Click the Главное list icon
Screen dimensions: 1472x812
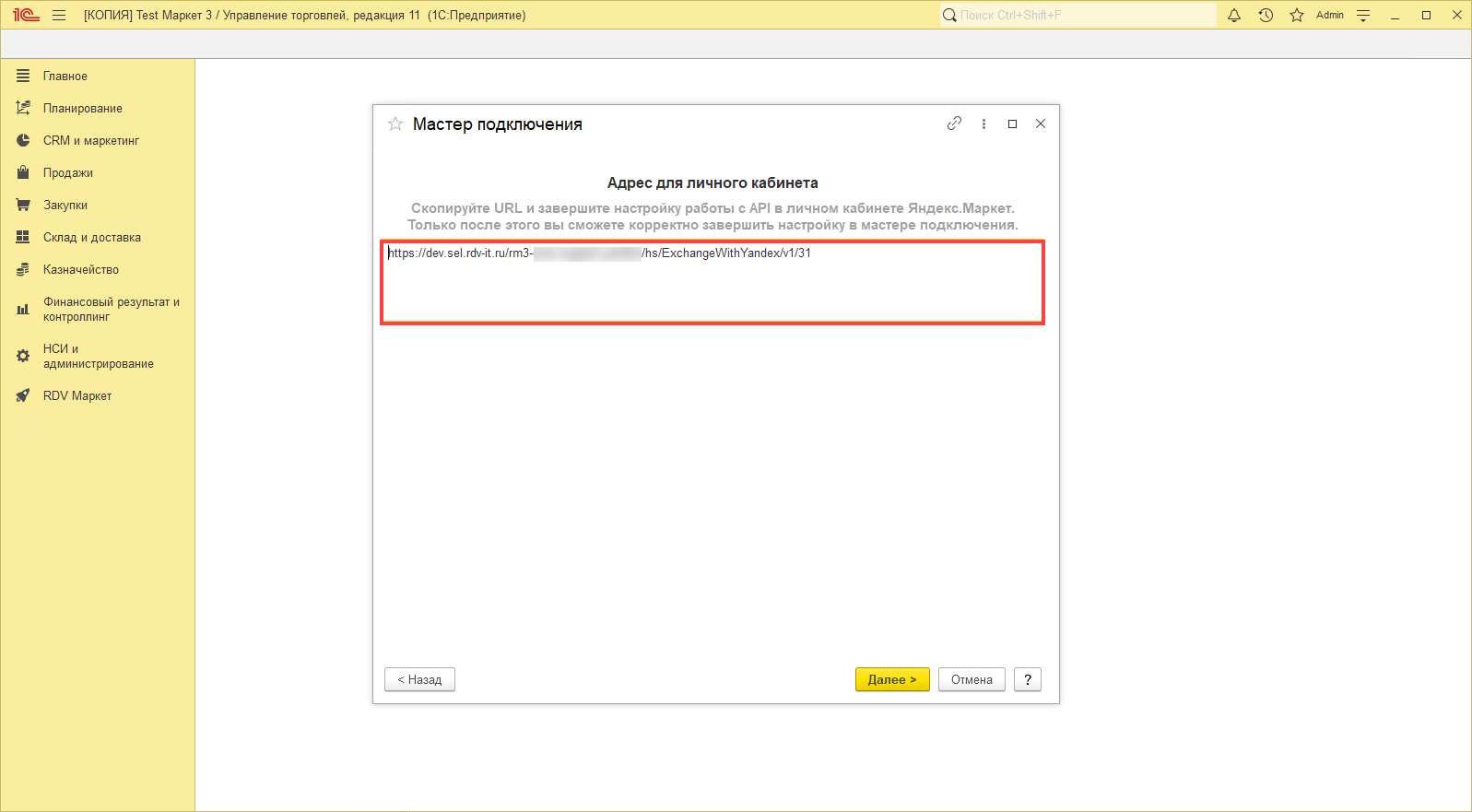23,76
